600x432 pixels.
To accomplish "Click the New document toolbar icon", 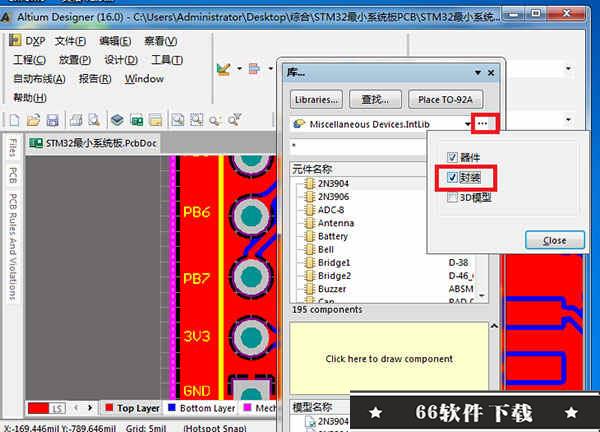I will point(15,120).
